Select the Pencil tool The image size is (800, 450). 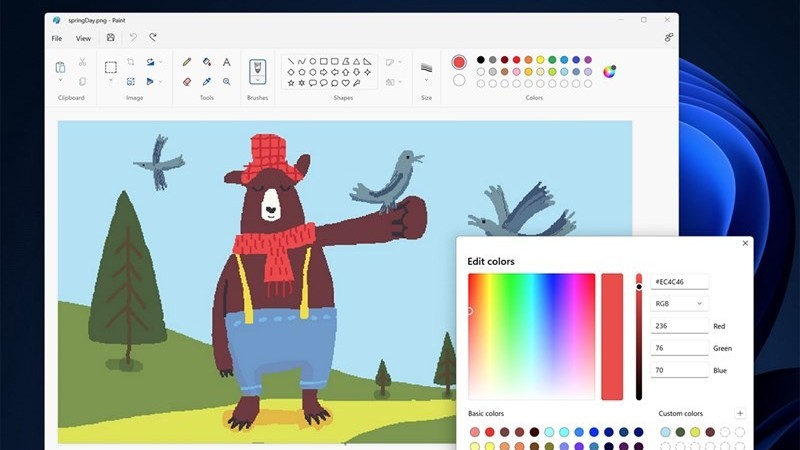pyautogui.click(x=187, y=62)
